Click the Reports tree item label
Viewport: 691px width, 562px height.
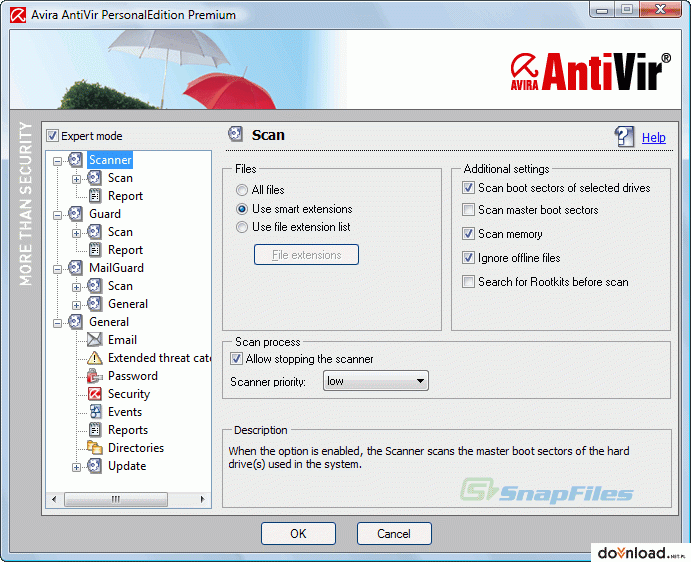[128, 430]
